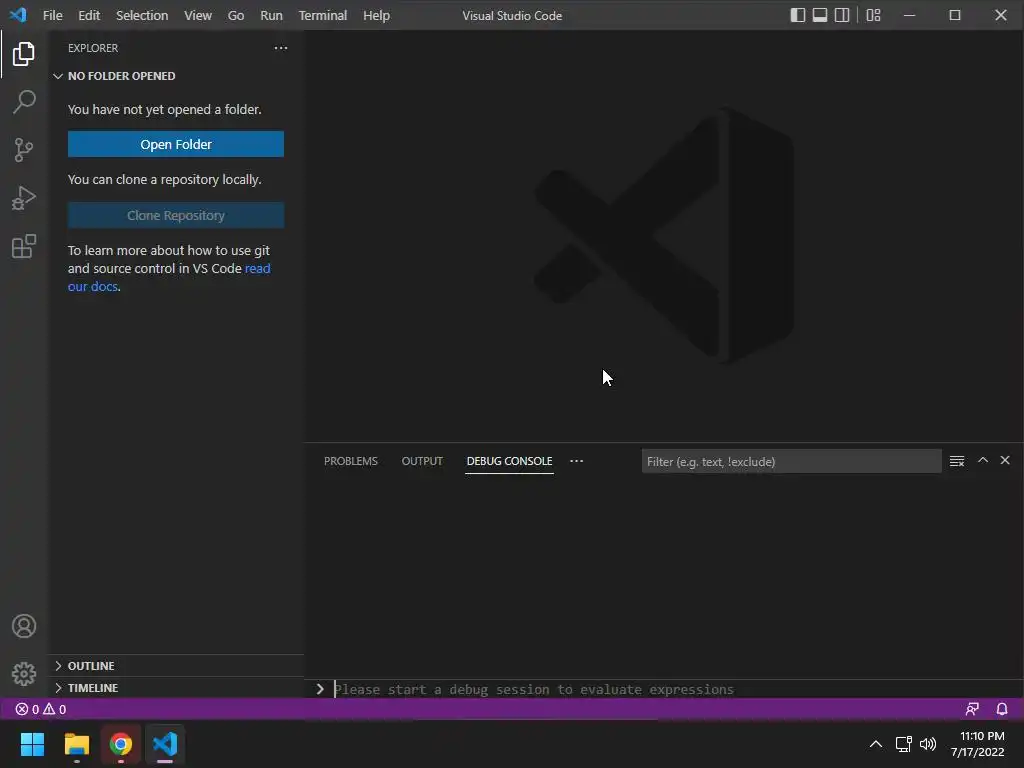The image size is (1024, 768).
Task: Click the Clone Repository button
Action: click(x=176, y=216)
